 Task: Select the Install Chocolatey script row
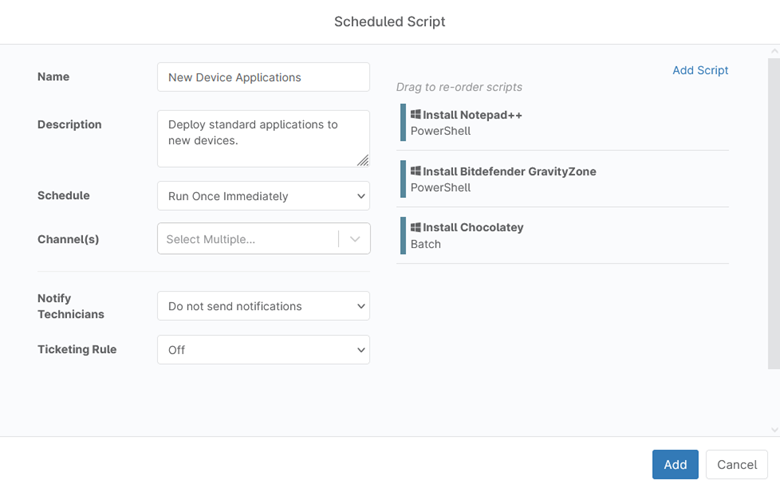click(x=565, y=235)
